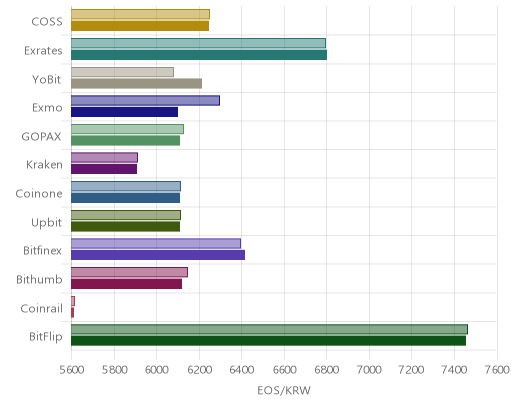Image resolution: width=512 pixels, height=408 pixels.
Task: Select the light blue Coinone upper bar
Action: point(126,186)
